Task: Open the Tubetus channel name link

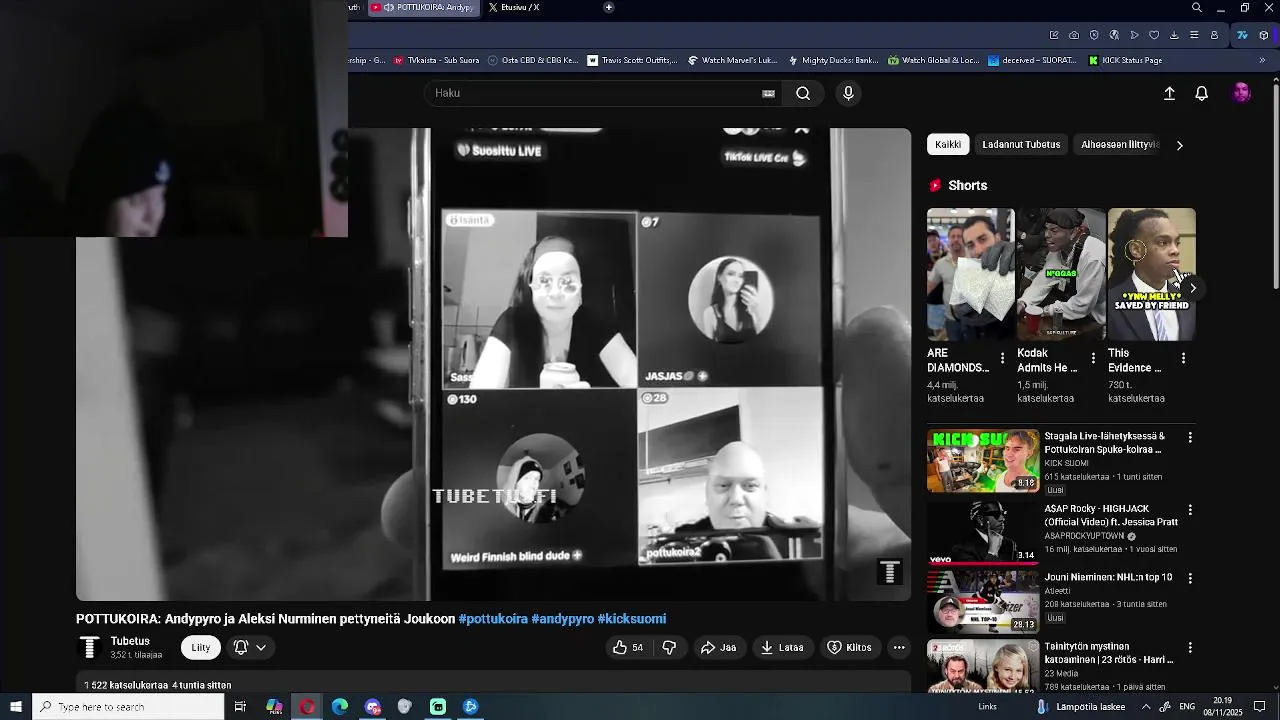Action: coord(130,641)
